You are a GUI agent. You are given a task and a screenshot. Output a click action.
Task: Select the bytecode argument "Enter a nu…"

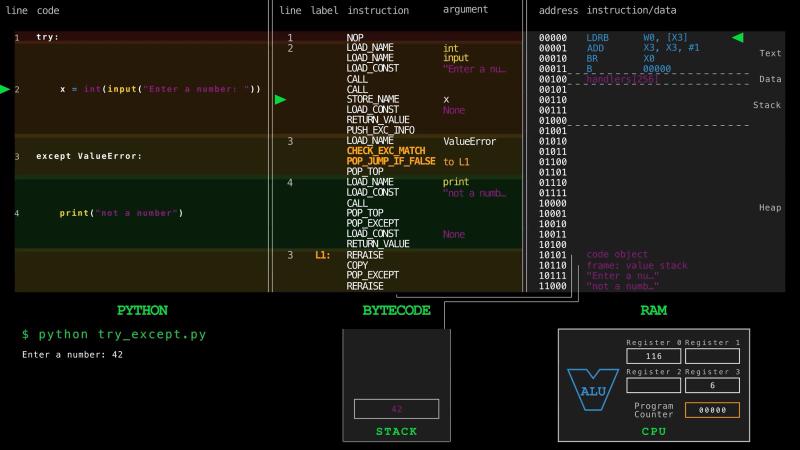(x=474, y=69)
